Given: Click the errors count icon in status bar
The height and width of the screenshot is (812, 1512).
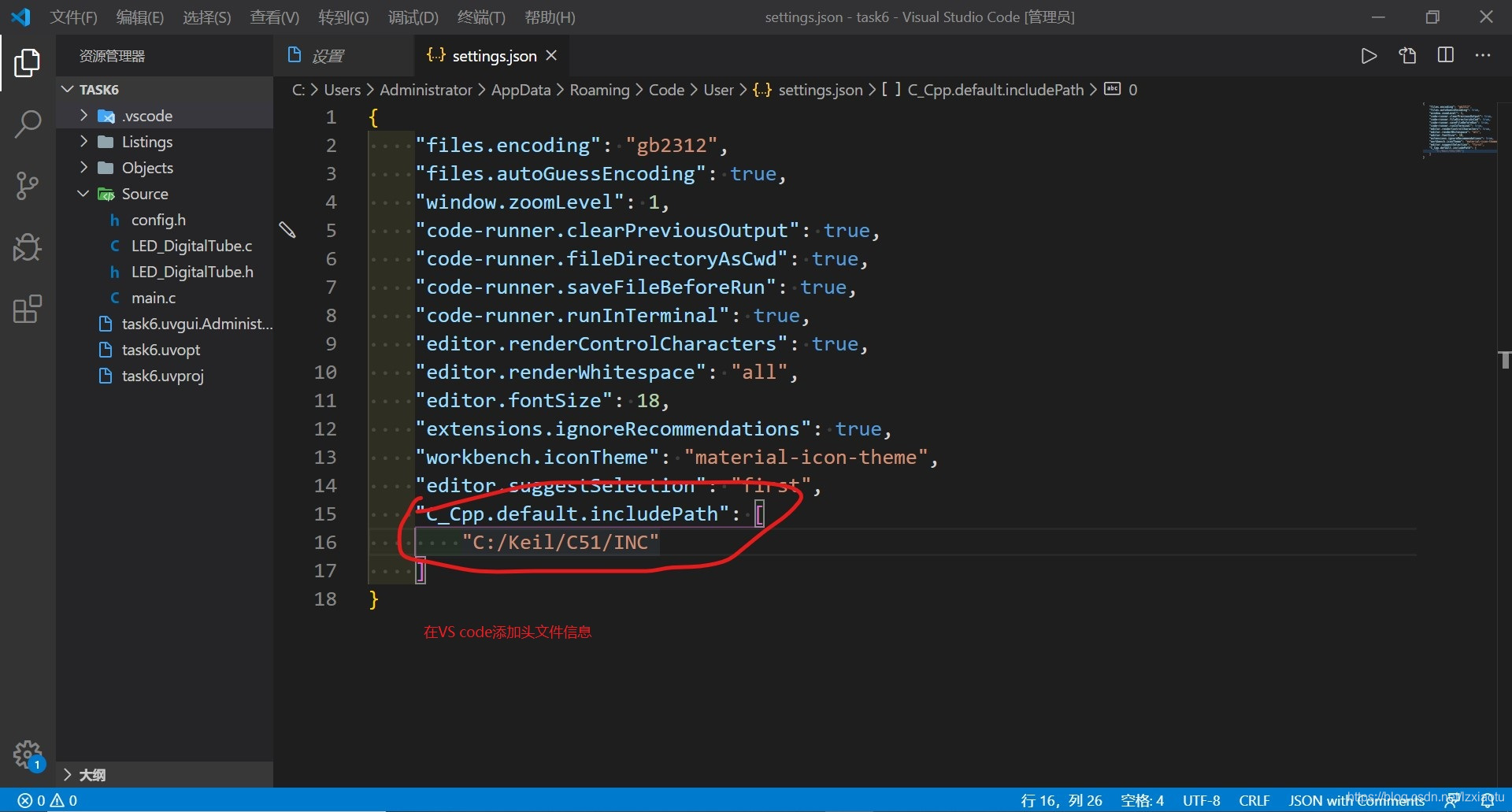Looking at the screenshot, I should 24,800.
